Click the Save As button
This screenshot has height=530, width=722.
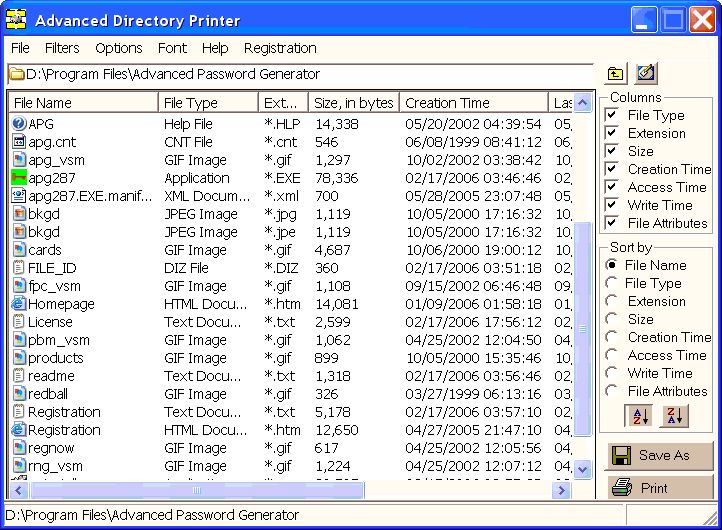point(659,456)
